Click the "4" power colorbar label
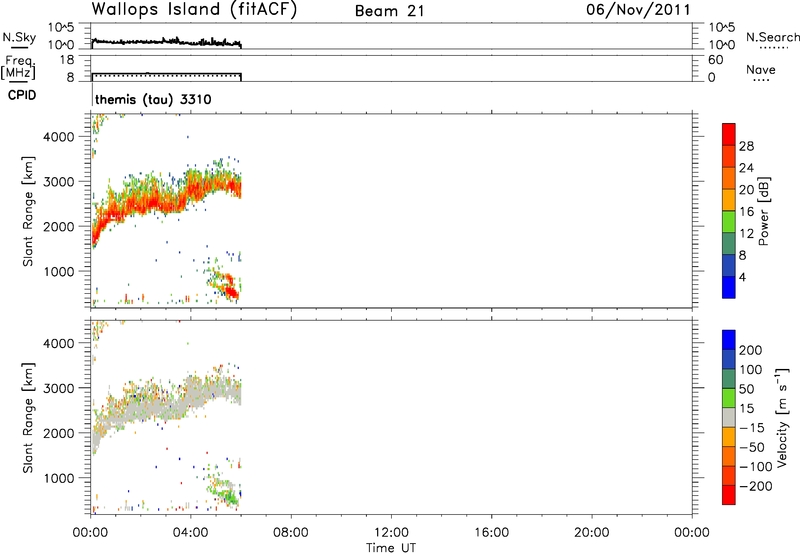The width and height of the screenshot is (800, 554). [742, 277]
